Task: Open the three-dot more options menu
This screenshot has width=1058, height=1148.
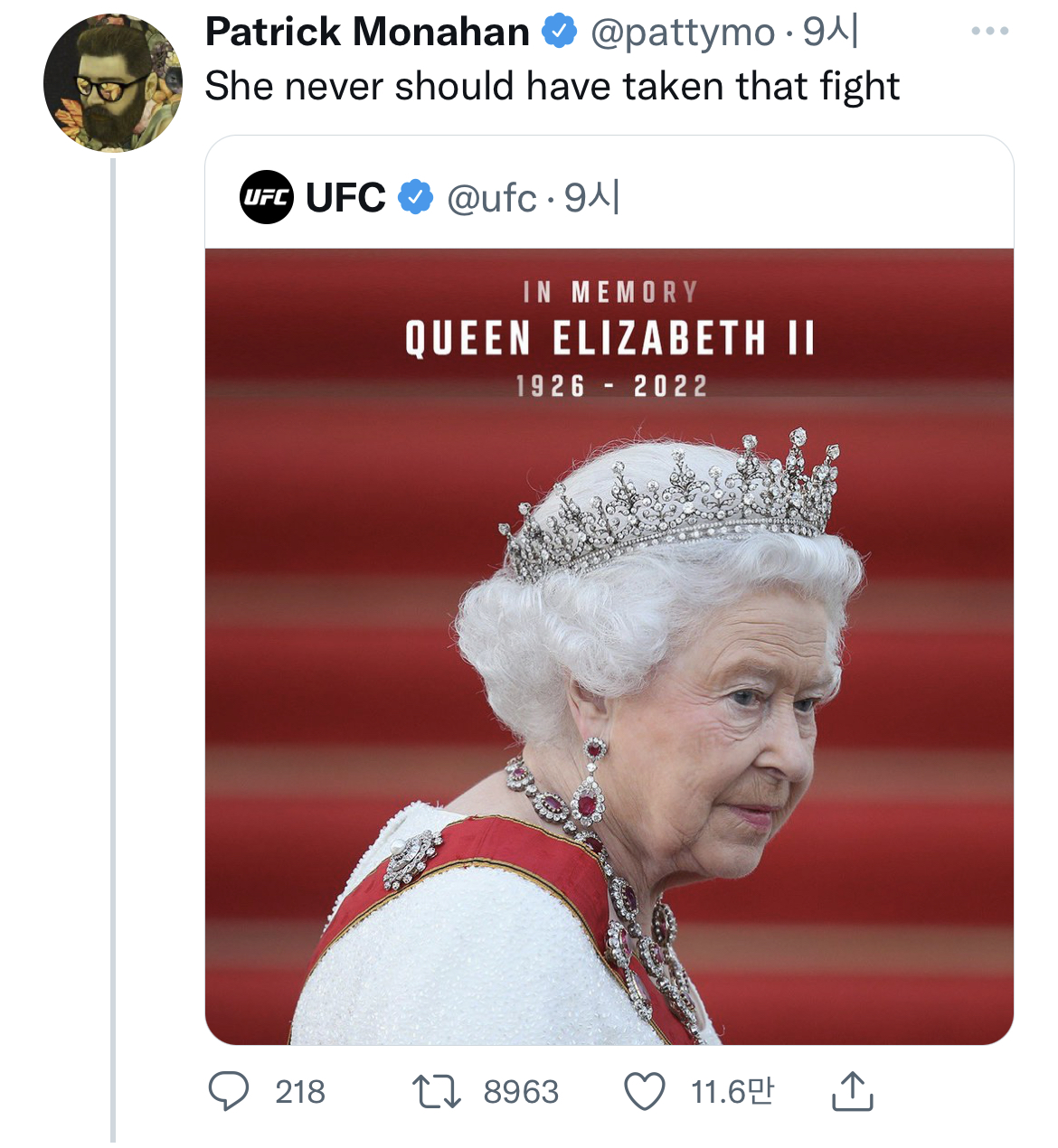Action: (x=989, y=32)
